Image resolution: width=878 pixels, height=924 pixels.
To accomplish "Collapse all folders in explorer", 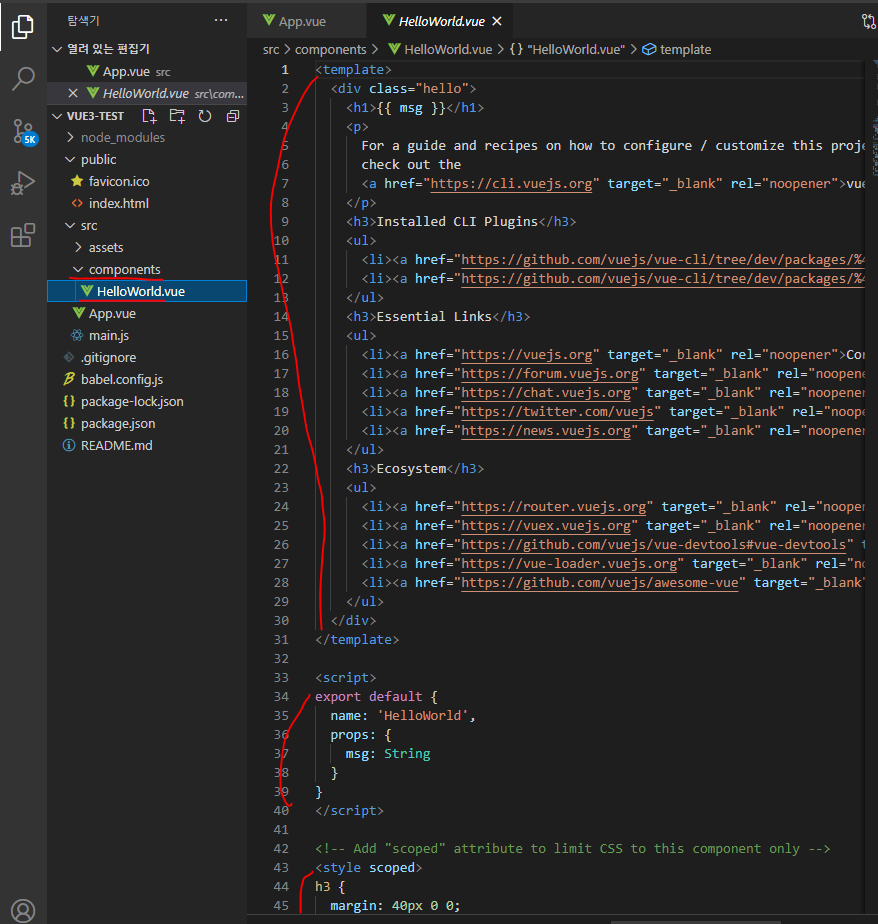I will pyautogui.click(x=233, y=116).
